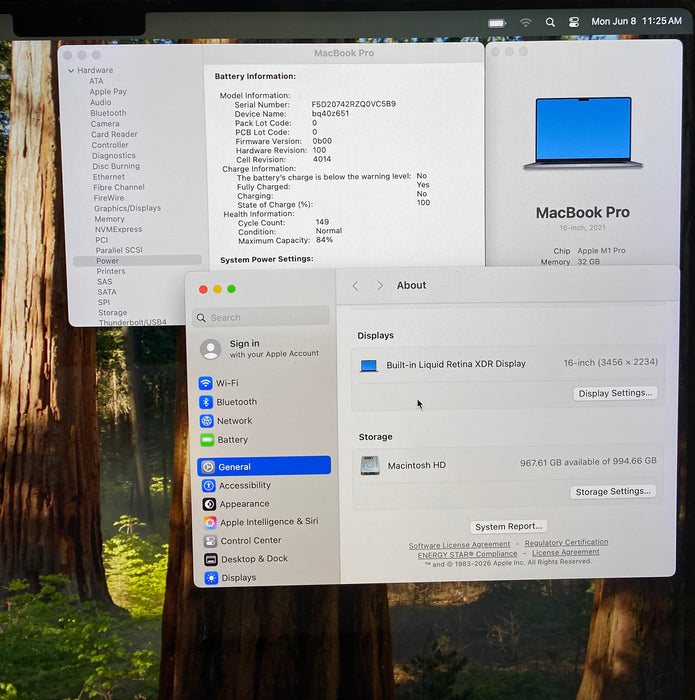
Task: Click the Sign in account avatar
Action: (211, 349)
